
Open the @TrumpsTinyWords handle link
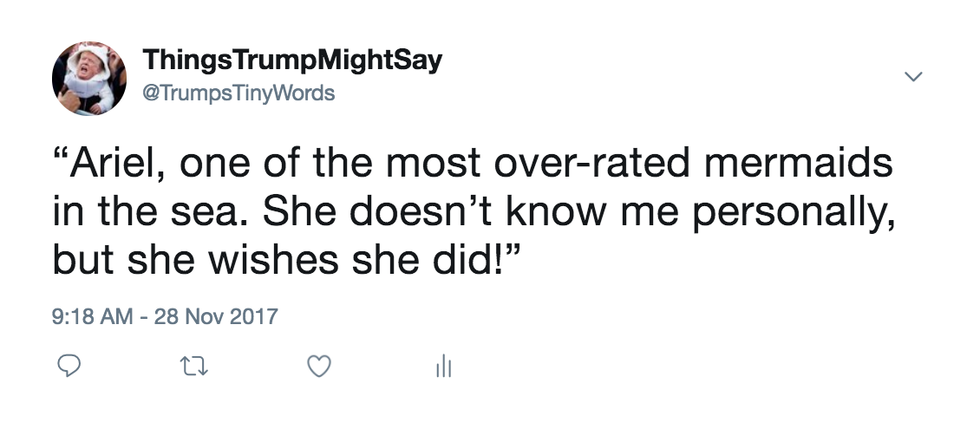pos(239,93)
